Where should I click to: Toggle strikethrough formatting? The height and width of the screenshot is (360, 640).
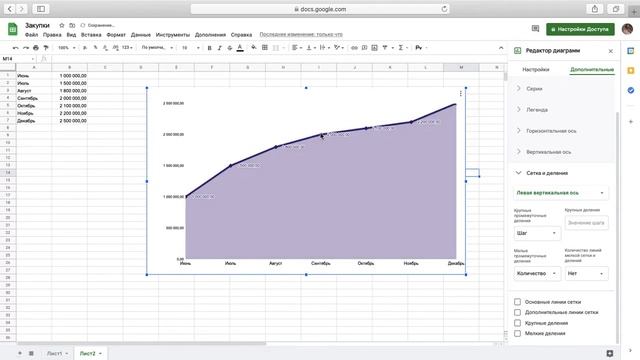coord(229,48)
